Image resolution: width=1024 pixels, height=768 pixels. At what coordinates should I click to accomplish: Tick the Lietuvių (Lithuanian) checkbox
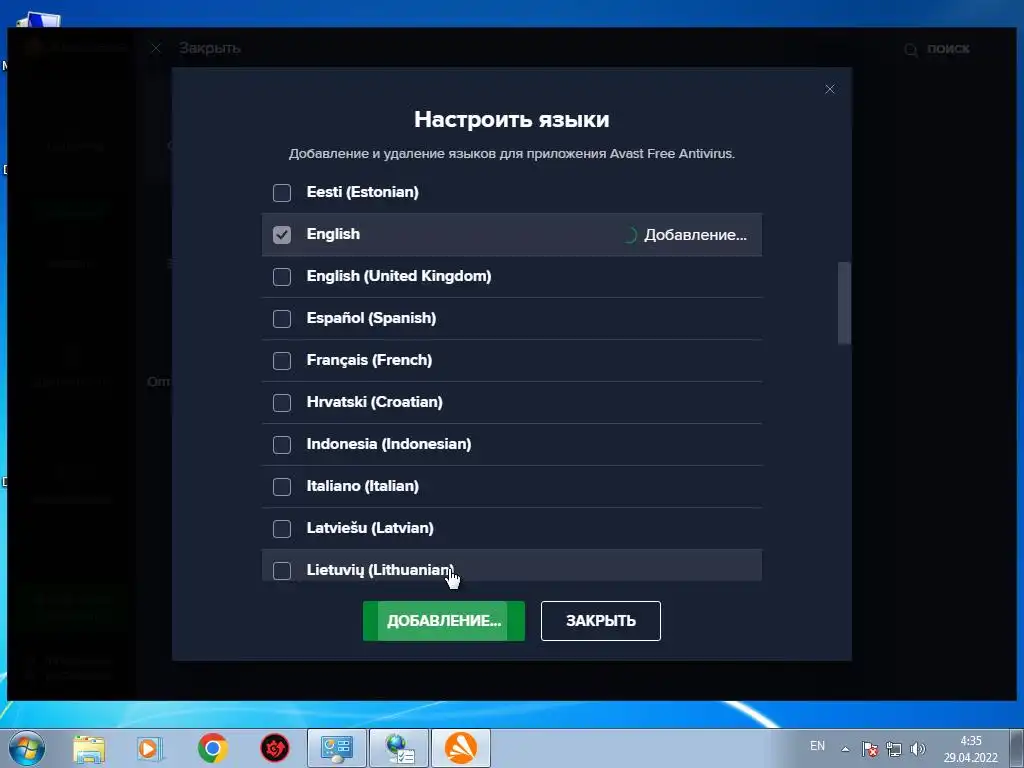281,570
